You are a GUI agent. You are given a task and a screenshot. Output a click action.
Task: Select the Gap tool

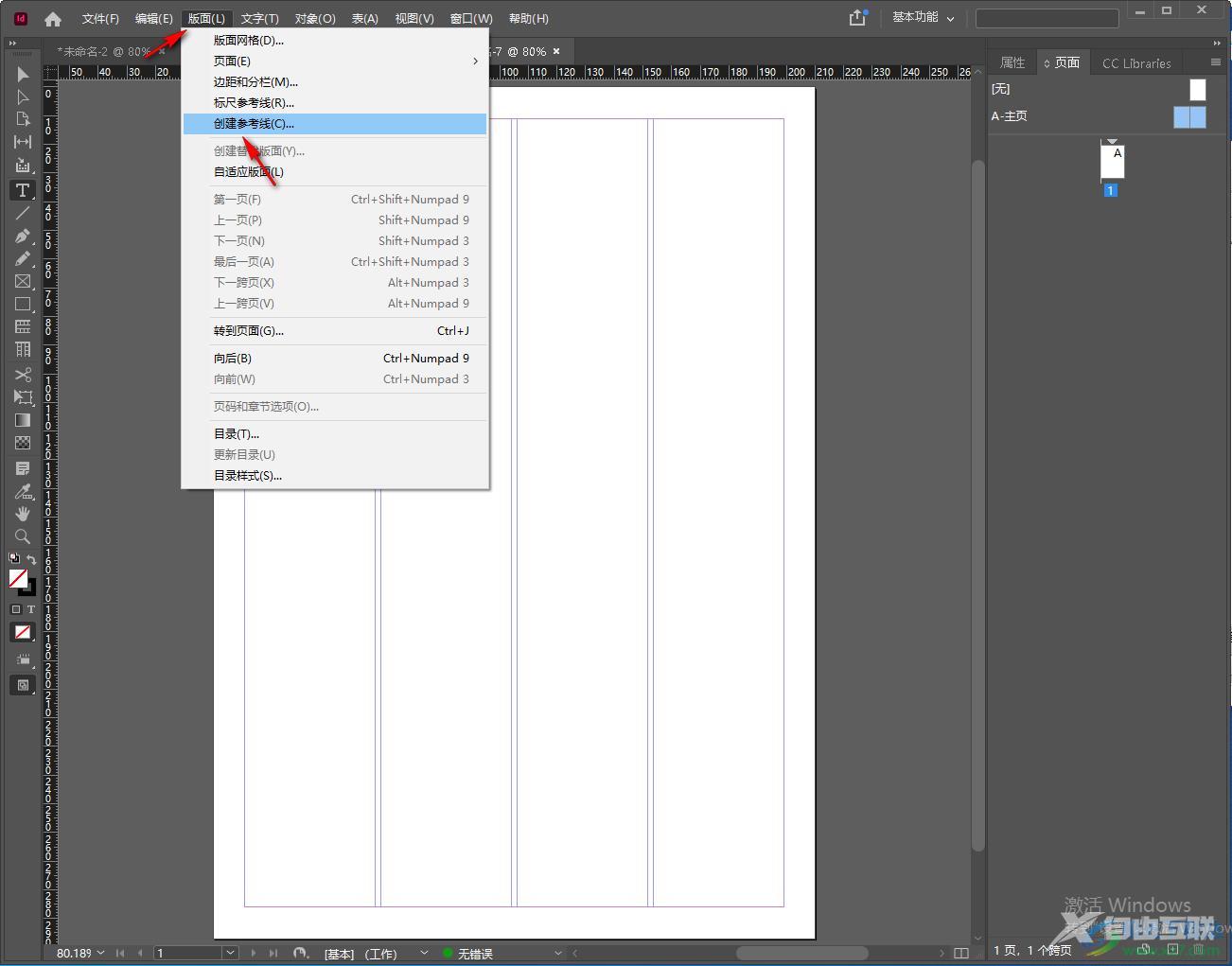pos(23,142)
